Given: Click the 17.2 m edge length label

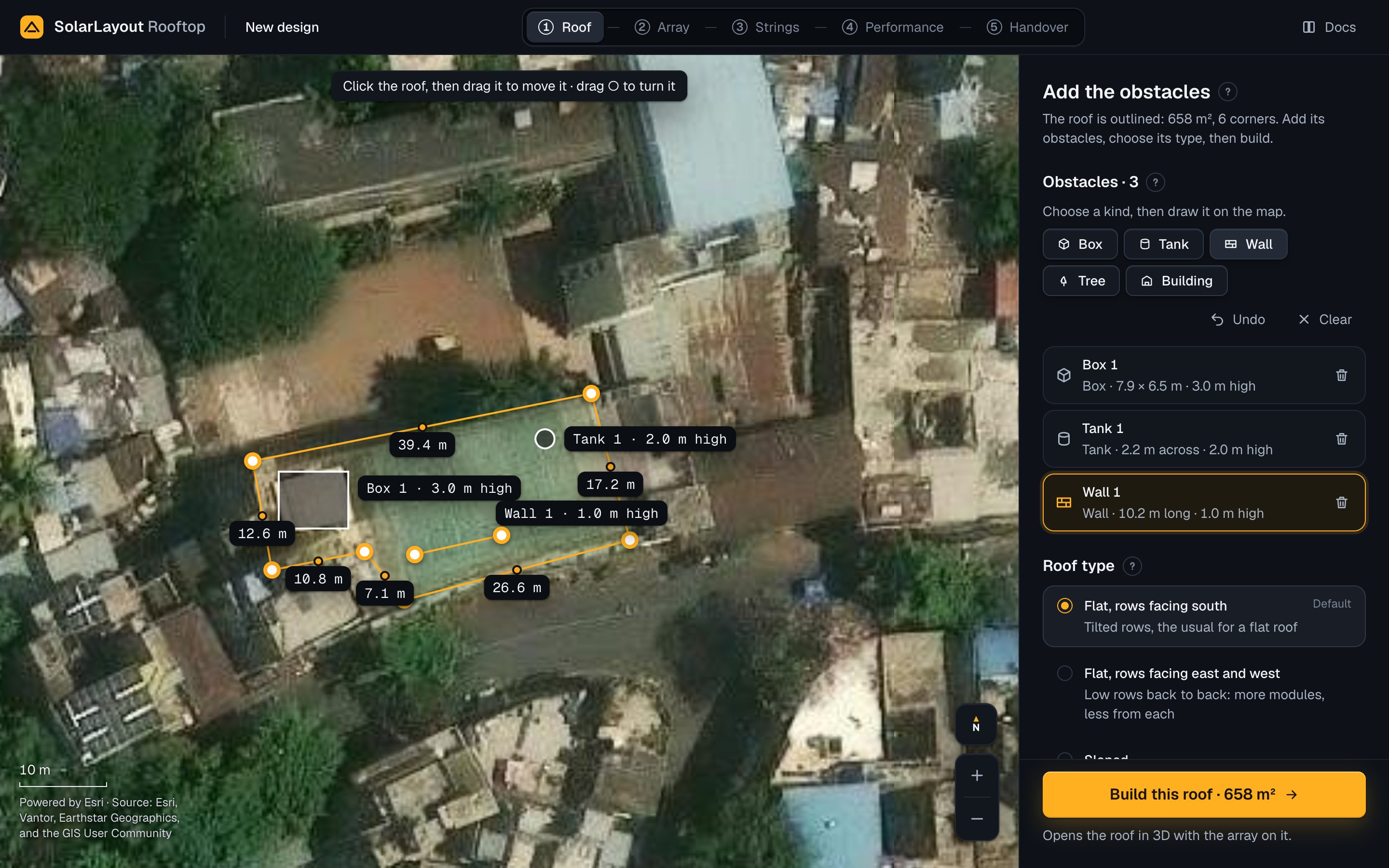Looking at the screenshot, I should pos(610,485).
